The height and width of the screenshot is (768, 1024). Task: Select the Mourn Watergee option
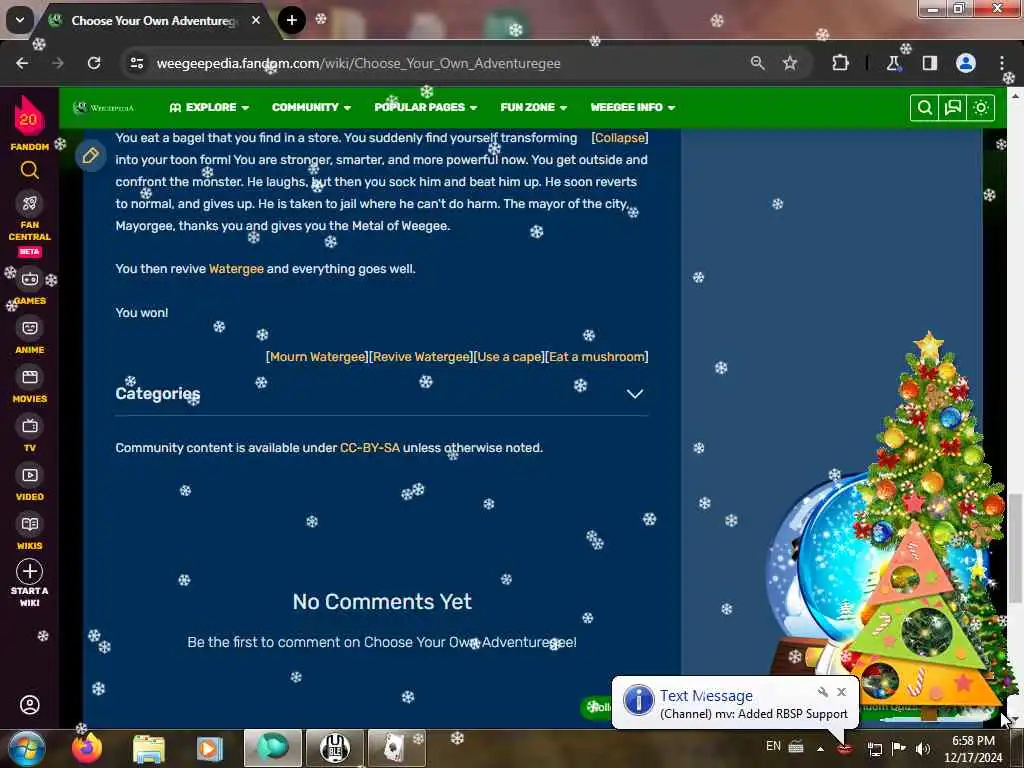pyautogui.click(x=317, y=357)
